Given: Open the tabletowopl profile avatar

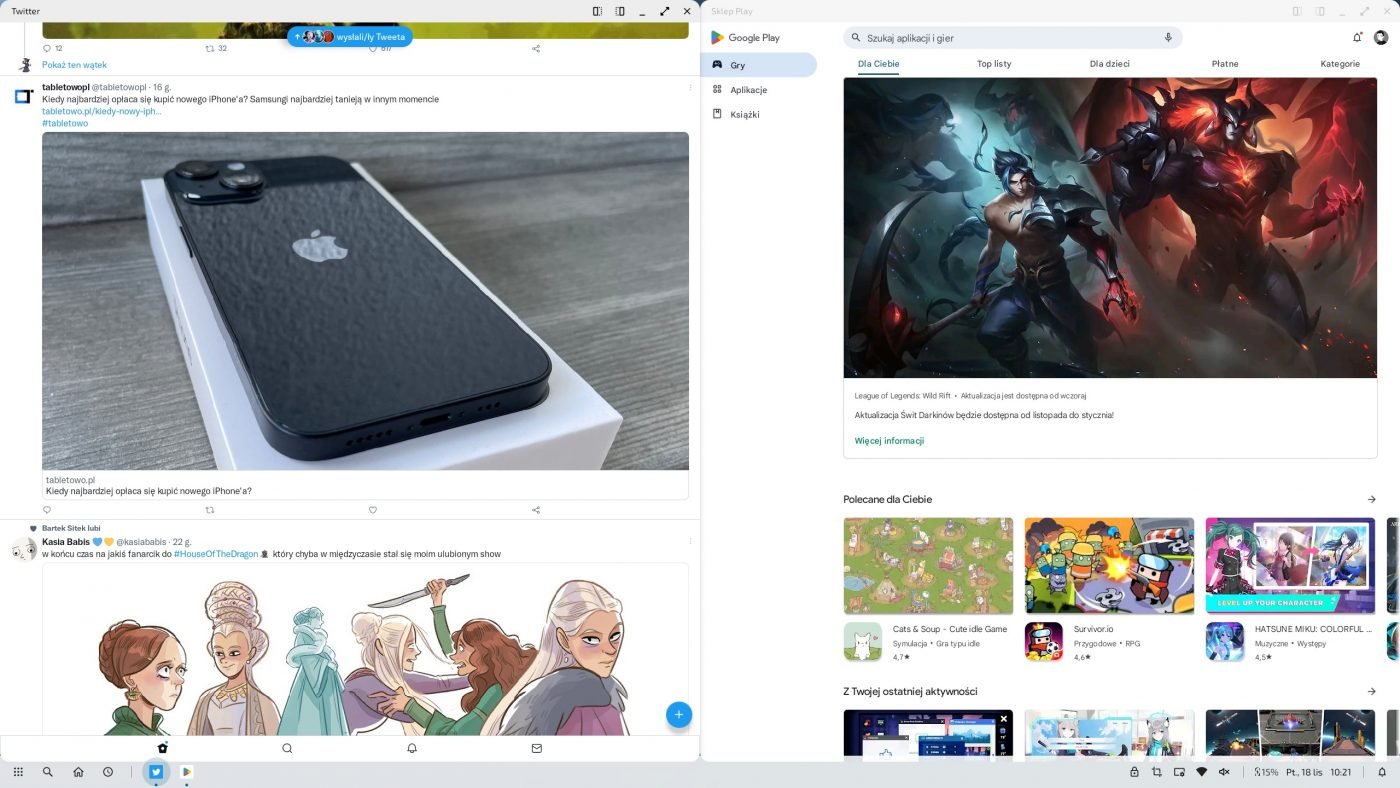Looking at the screenshot, I should 24,97.
